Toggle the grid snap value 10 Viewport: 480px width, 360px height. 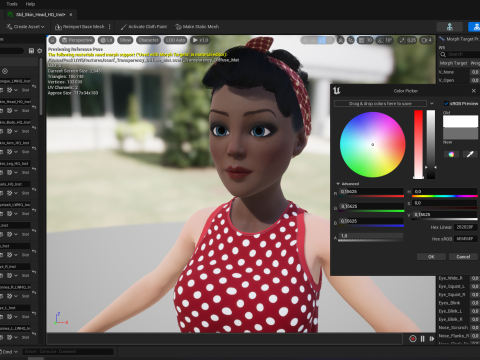[x=365, y=40]
